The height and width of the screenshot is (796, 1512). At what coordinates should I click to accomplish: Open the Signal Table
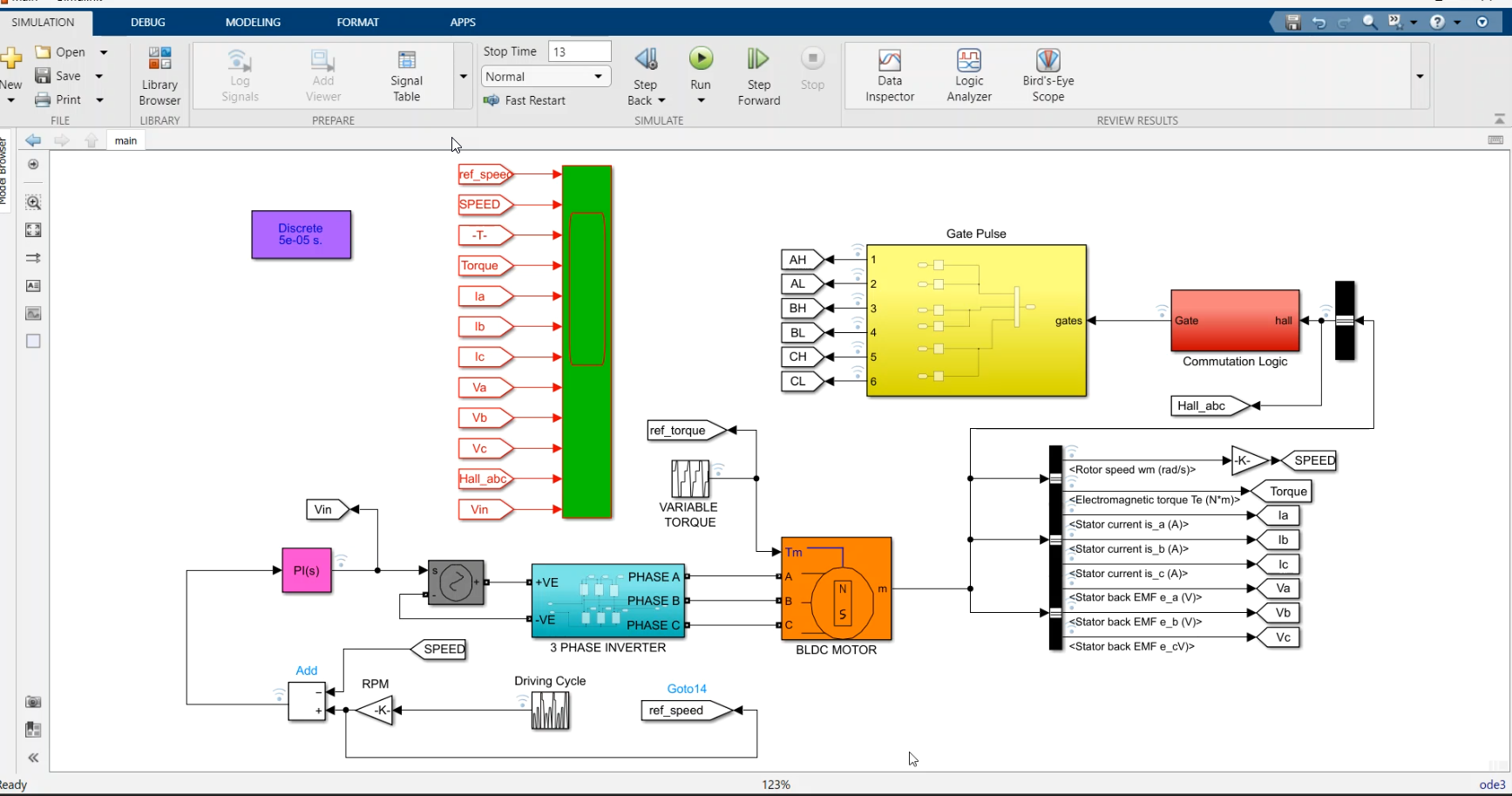coord(406,77)
